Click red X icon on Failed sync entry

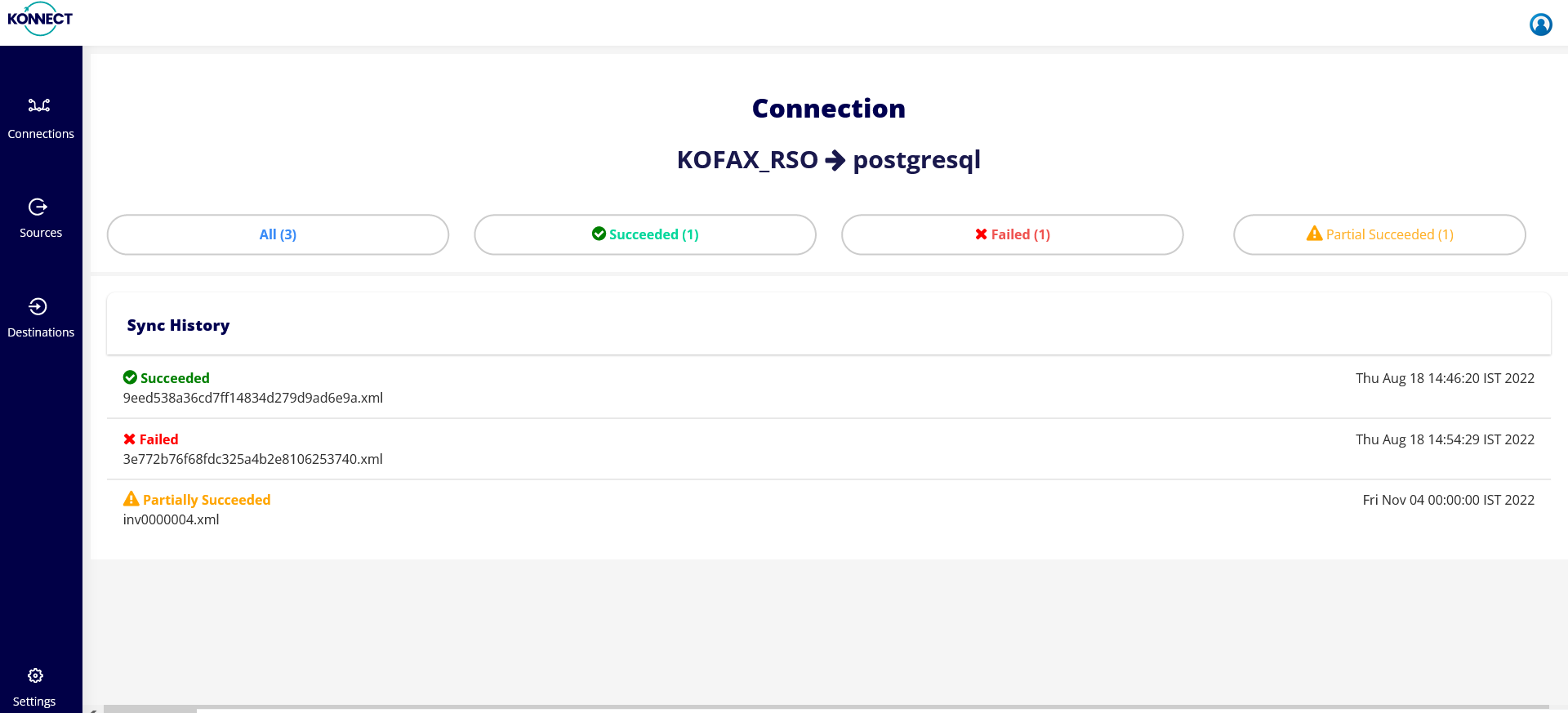tap(130, 439)
